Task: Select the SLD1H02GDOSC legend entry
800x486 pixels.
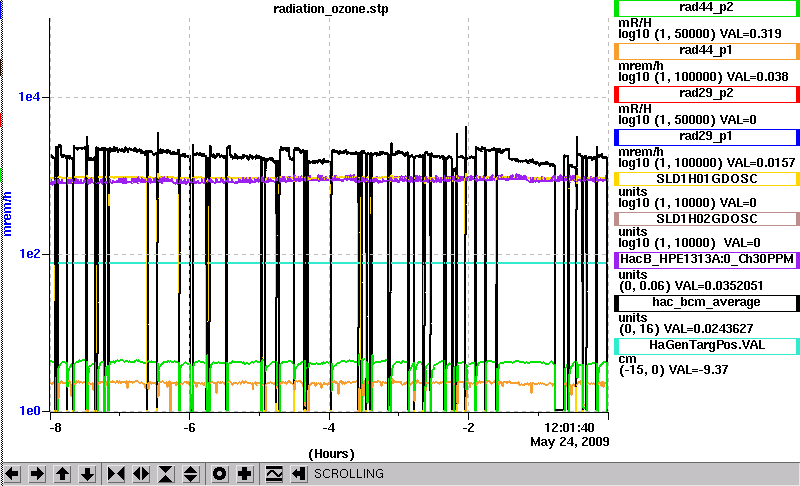Action: [x=707, y=219]
